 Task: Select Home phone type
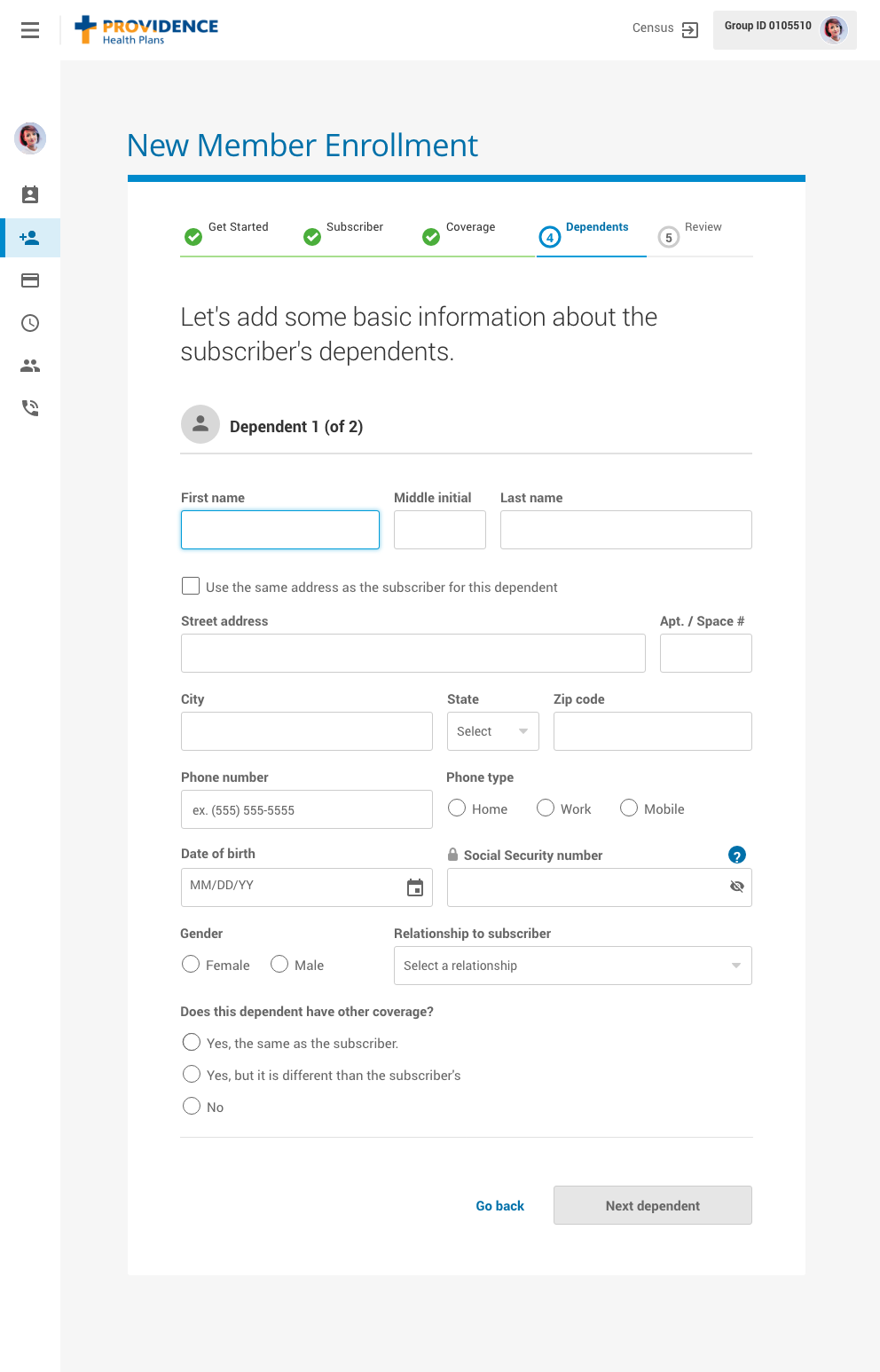pos(457,808)
